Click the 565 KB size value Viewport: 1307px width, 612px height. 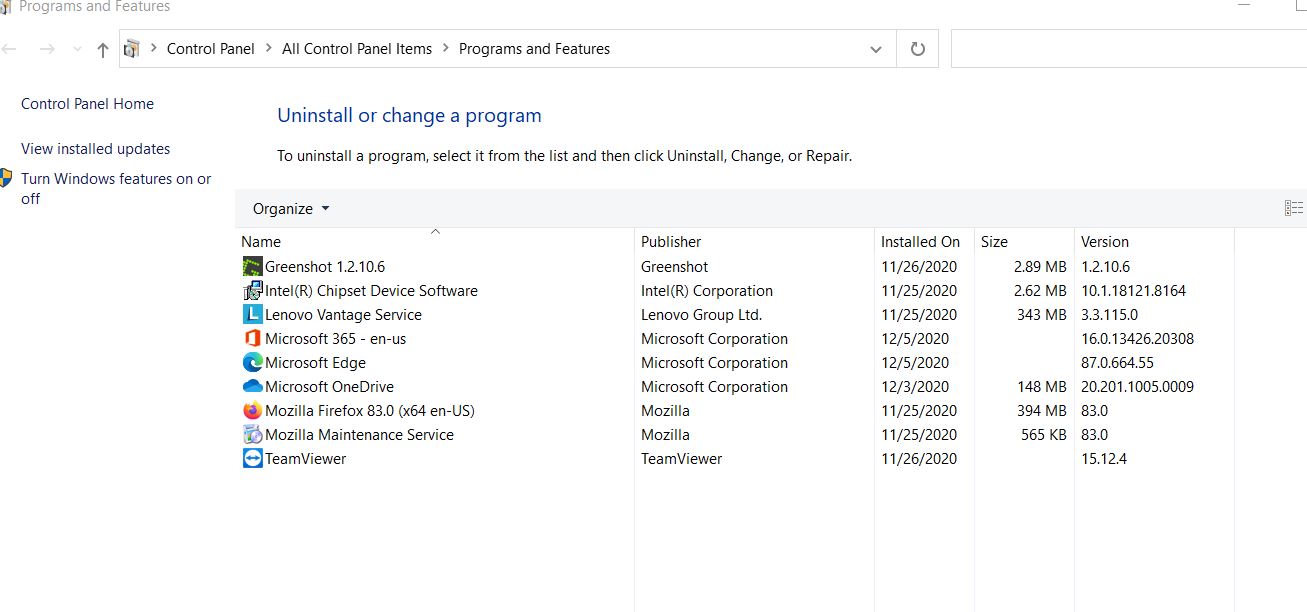coord(1043,435)
